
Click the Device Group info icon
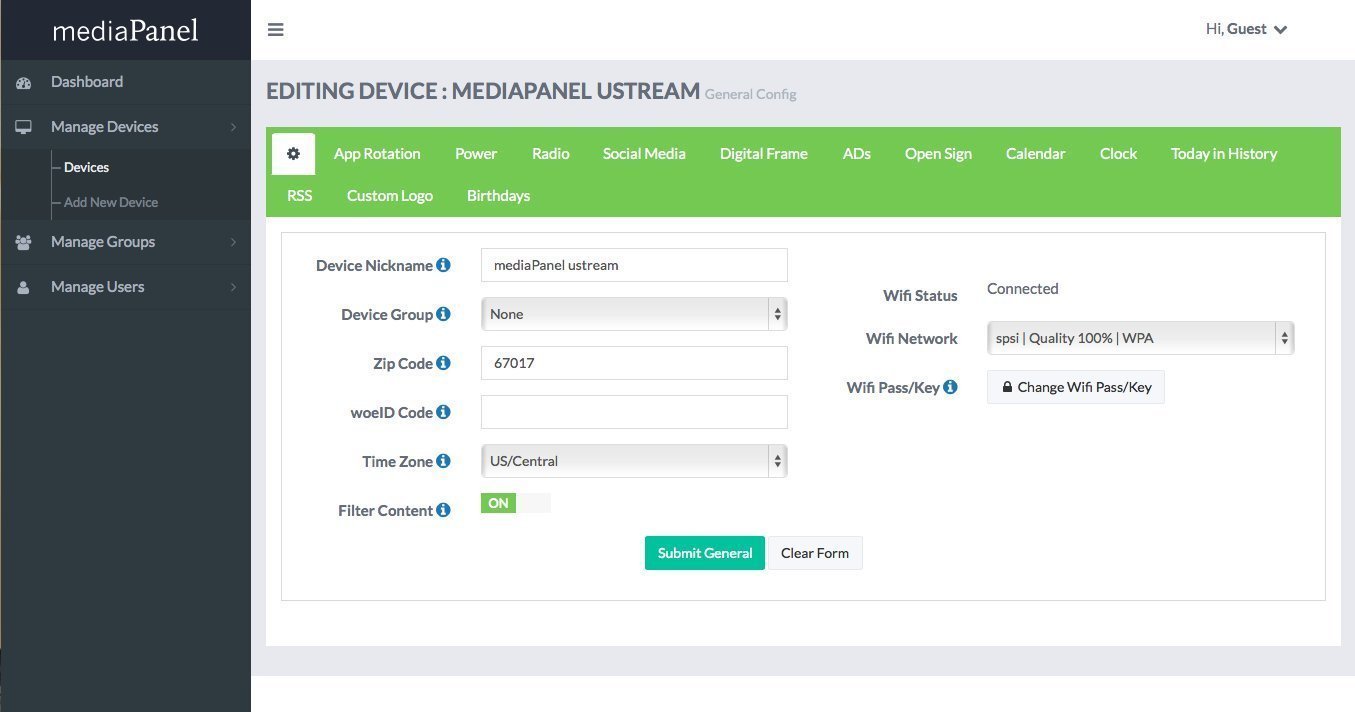coord(443,314)
